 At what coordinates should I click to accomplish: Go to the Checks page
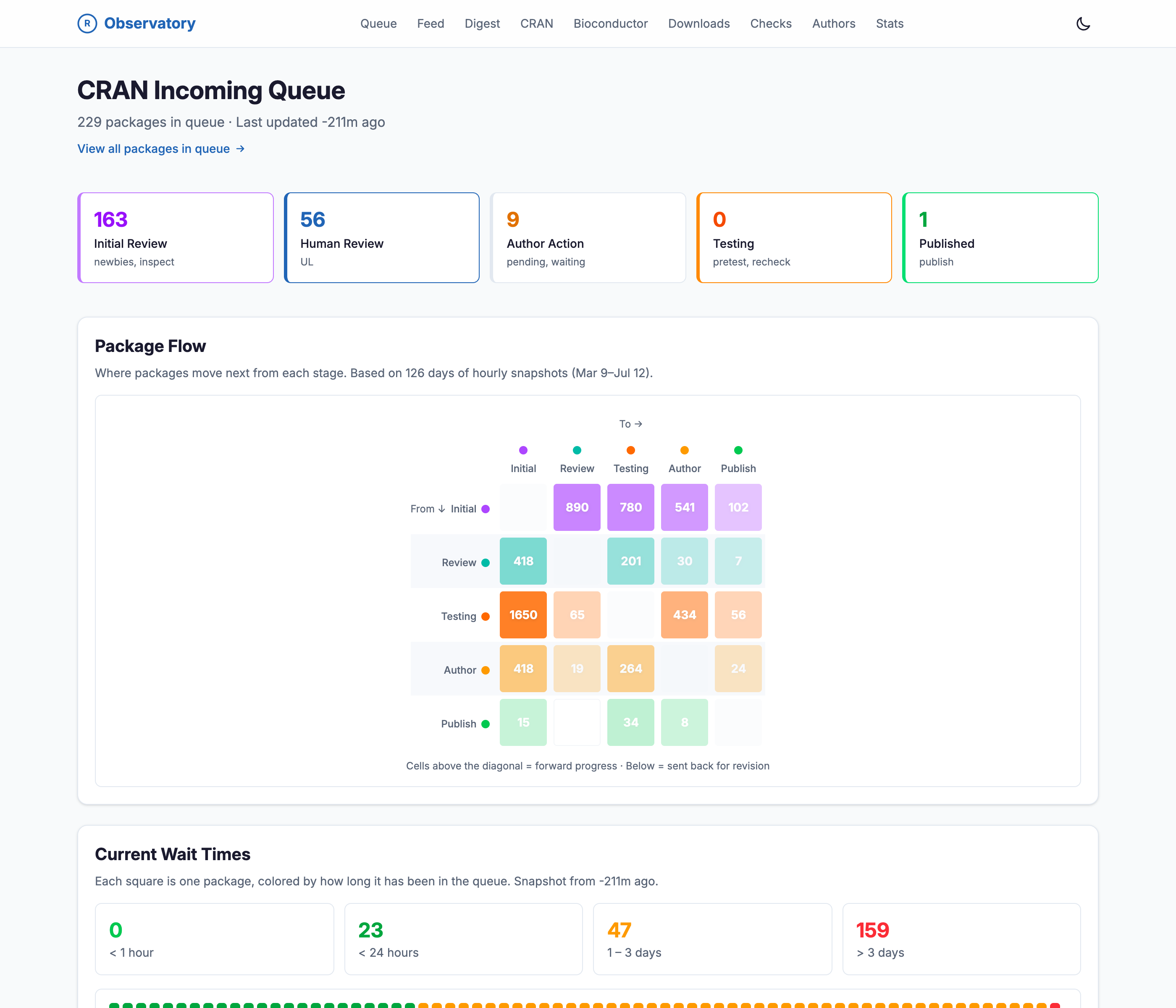pos(771,23)
